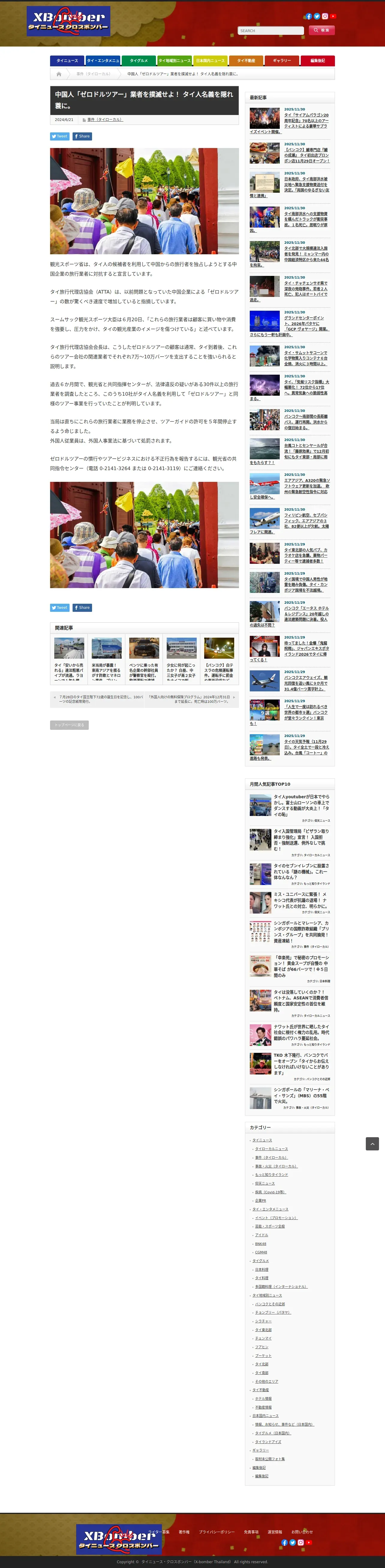
Task: Open the タイローカルニュース category link
Action: click(271, 1149)
